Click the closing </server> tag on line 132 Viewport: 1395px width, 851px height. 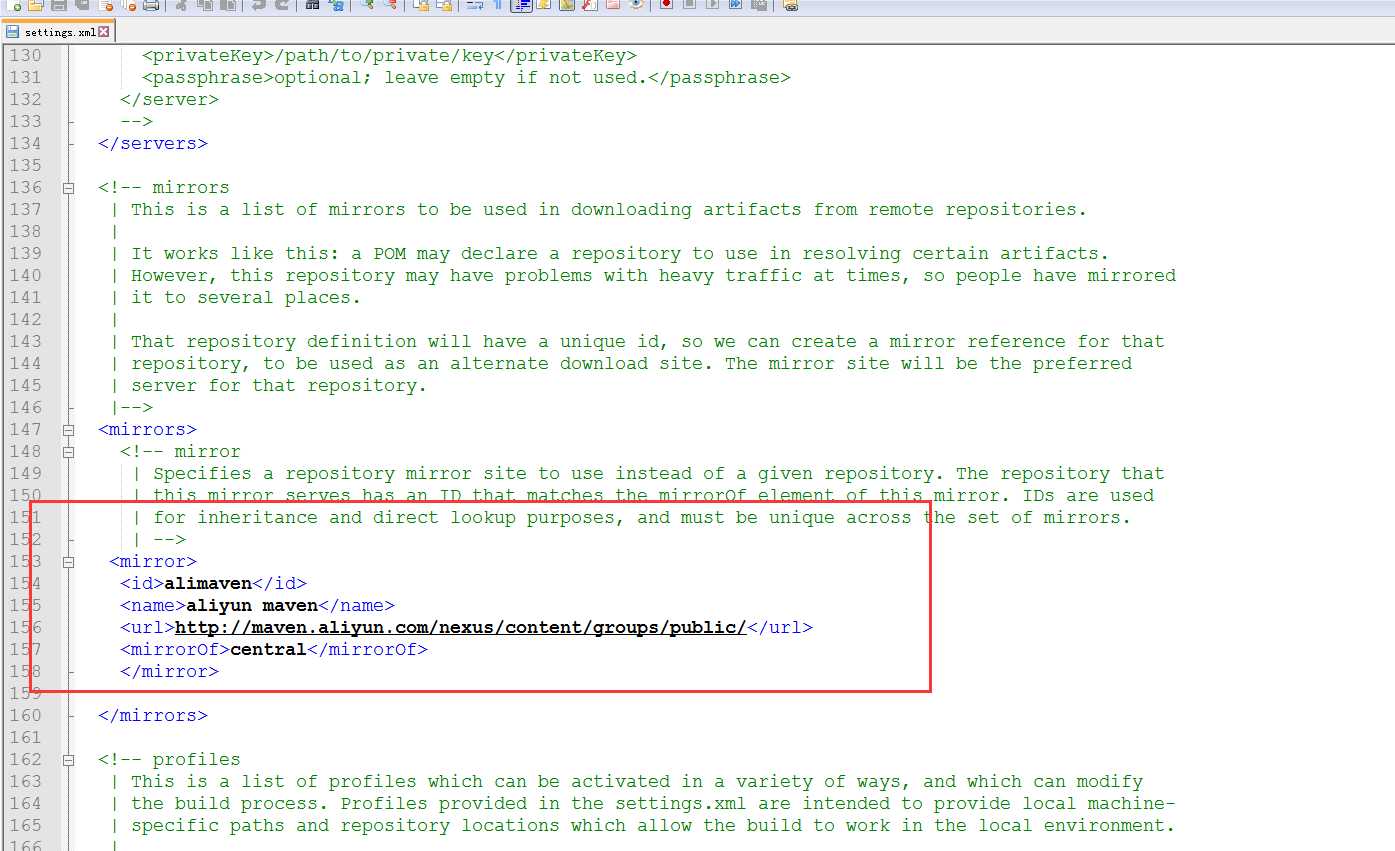[169, 99]
